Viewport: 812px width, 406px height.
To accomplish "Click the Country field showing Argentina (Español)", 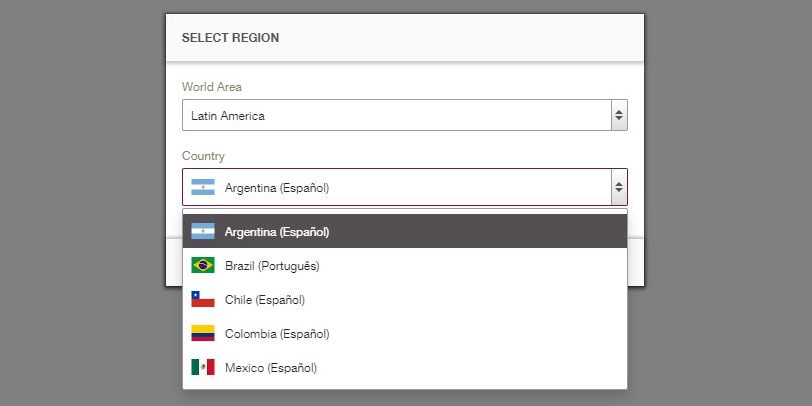I will [404, 187].
